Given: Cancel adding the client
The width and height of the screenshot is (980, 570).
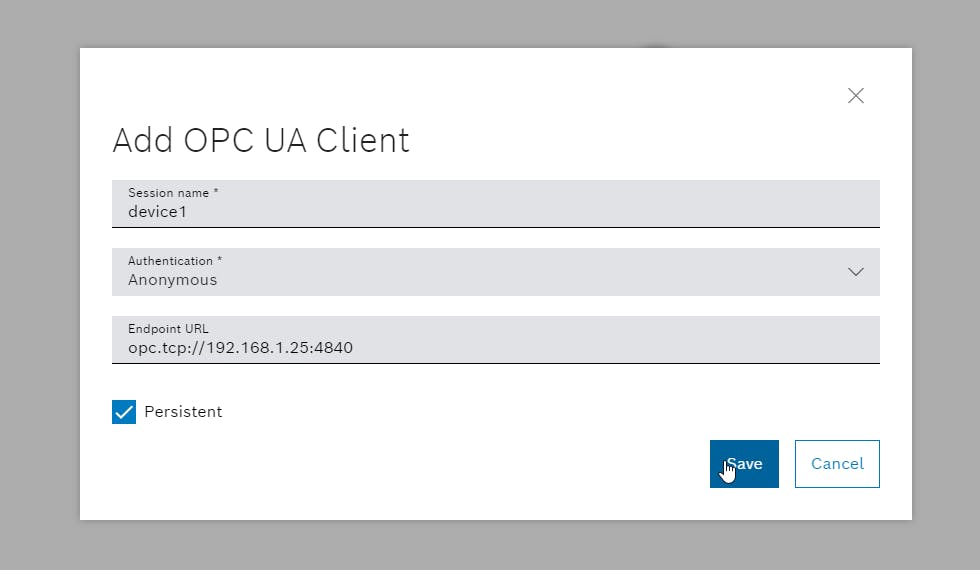Looking at the screenshot, I should pos(837,464).
